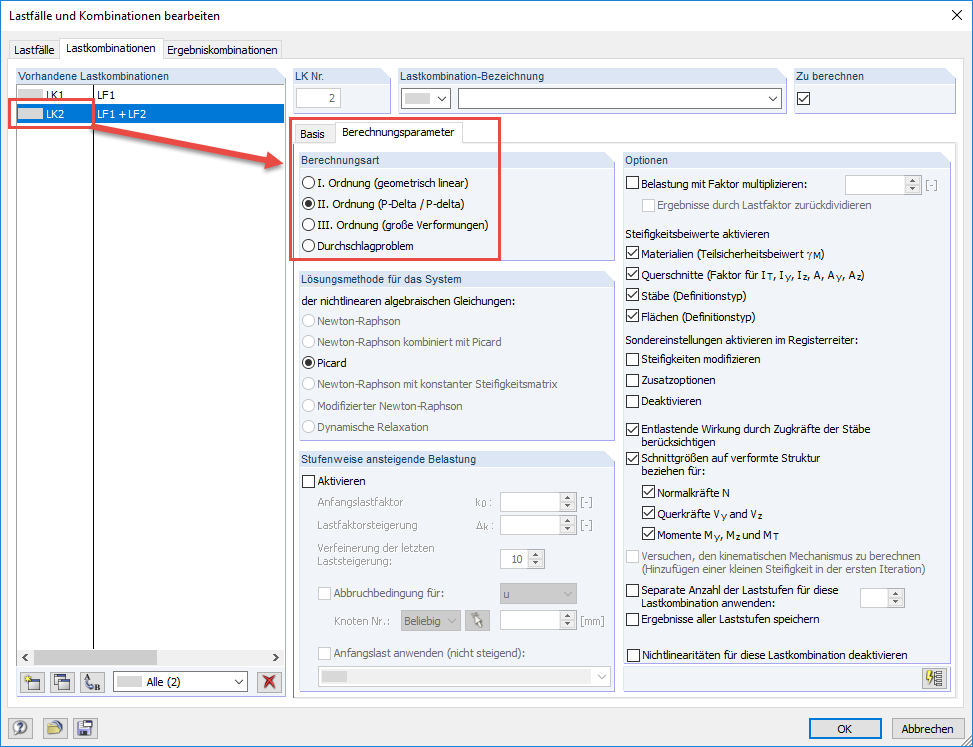Enable Steifigkeiten modifizieren

(x=632, y=359)
